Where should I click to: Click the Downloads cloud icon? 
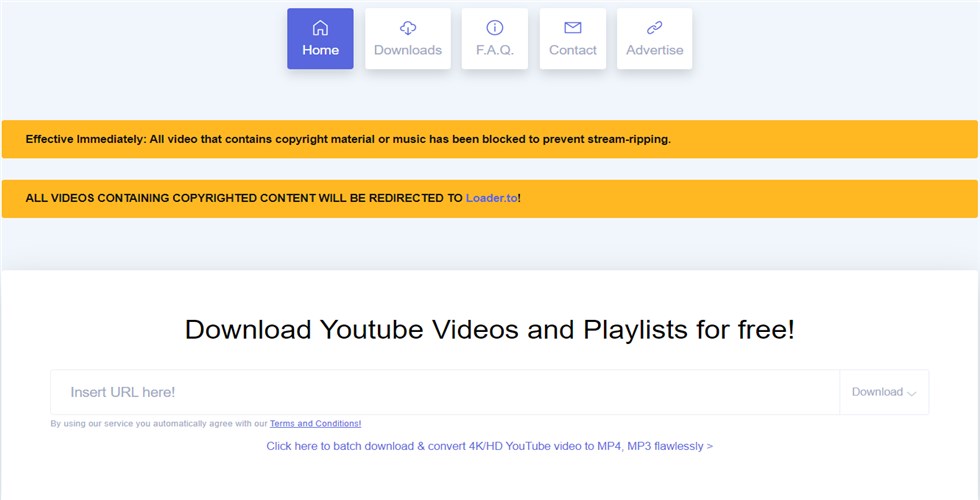(x=408, y=28)
